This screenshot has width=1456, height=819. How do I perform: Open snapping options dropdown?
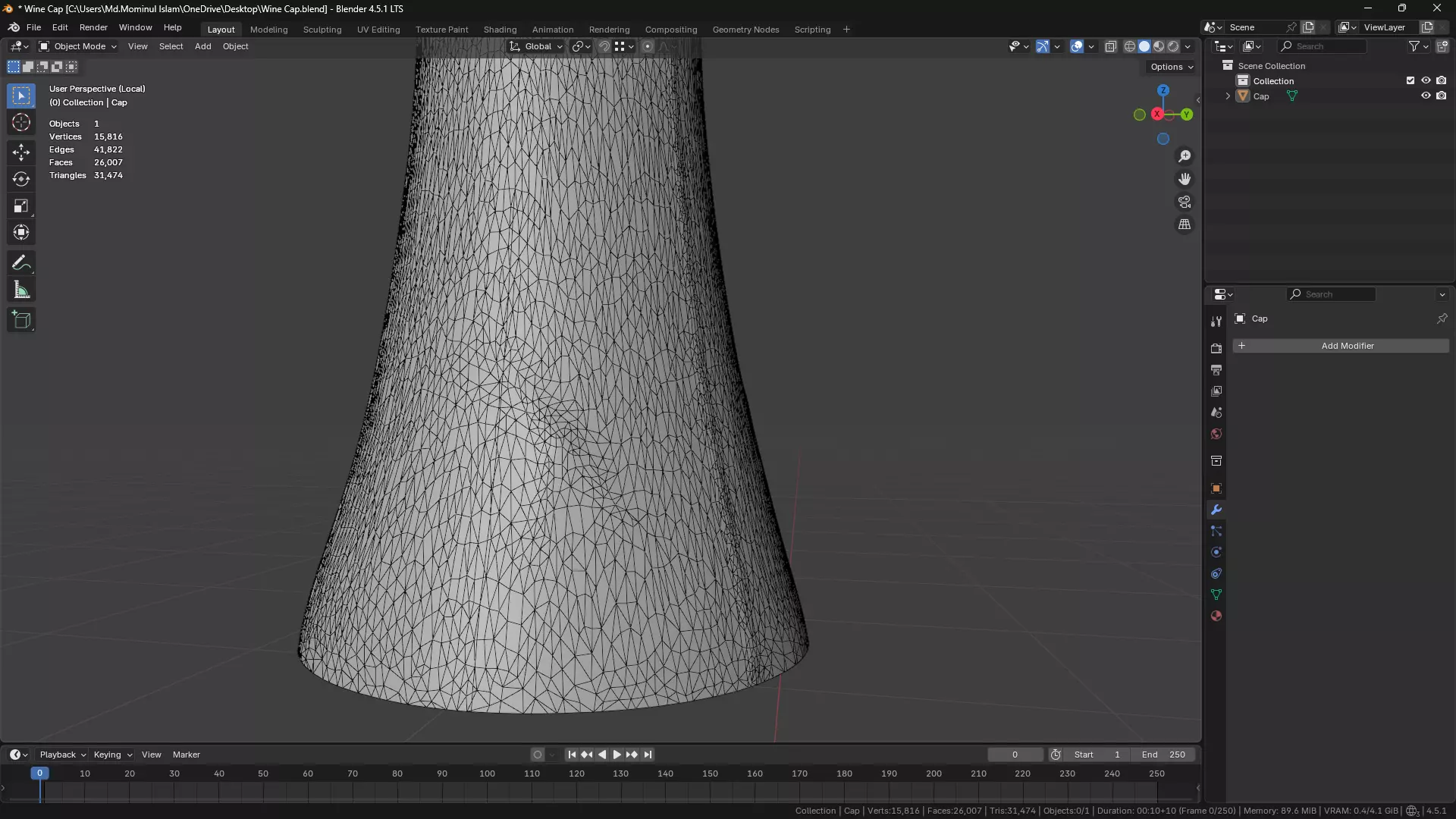[x=625, y=46]
